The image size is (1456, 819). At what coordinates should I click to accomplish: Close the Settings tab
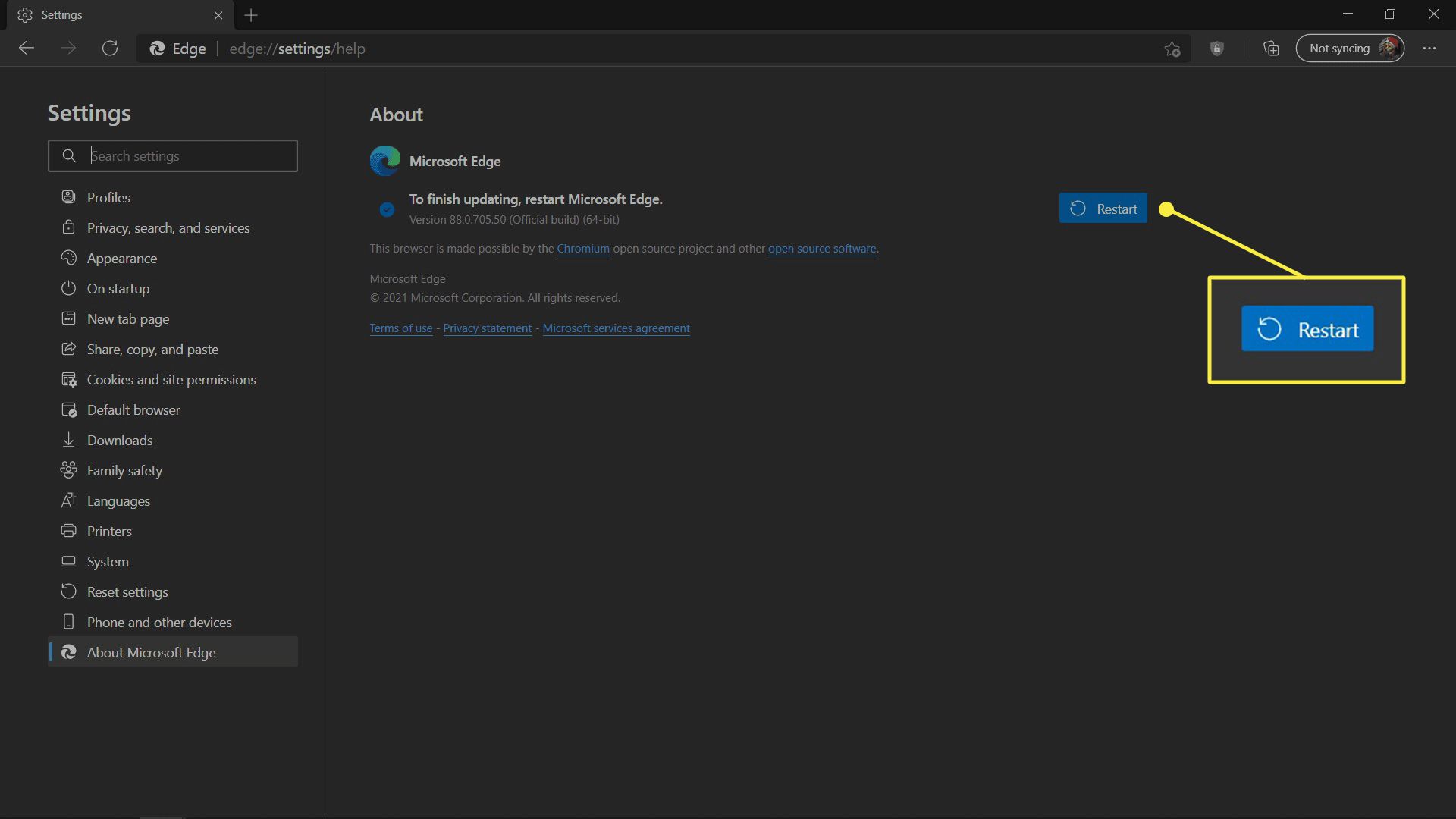218,15
